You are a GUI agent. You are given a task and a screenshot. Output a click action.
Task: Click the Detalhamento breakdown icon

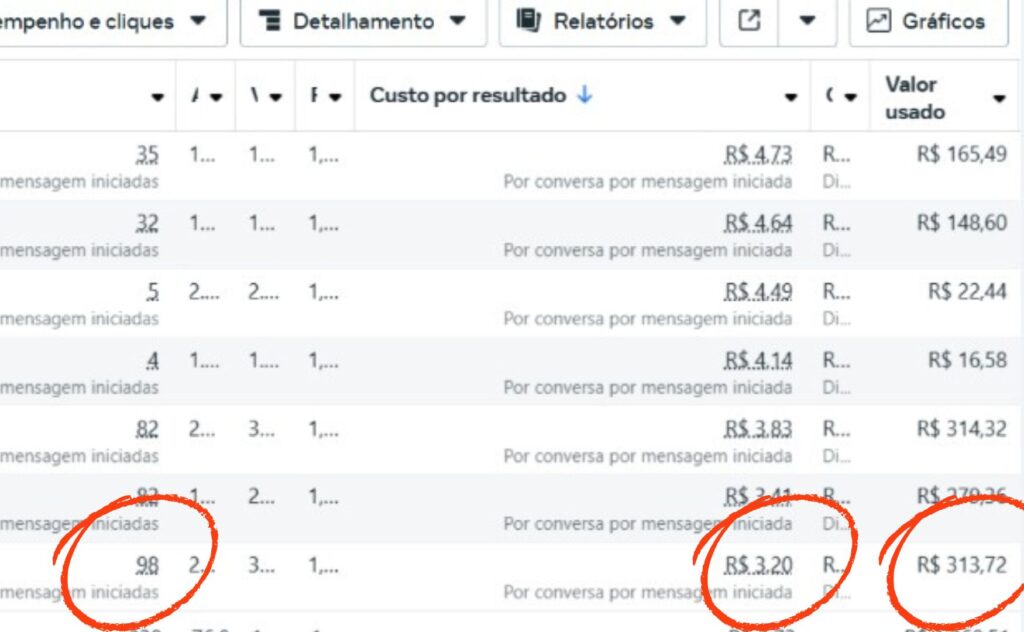(269, 21)
